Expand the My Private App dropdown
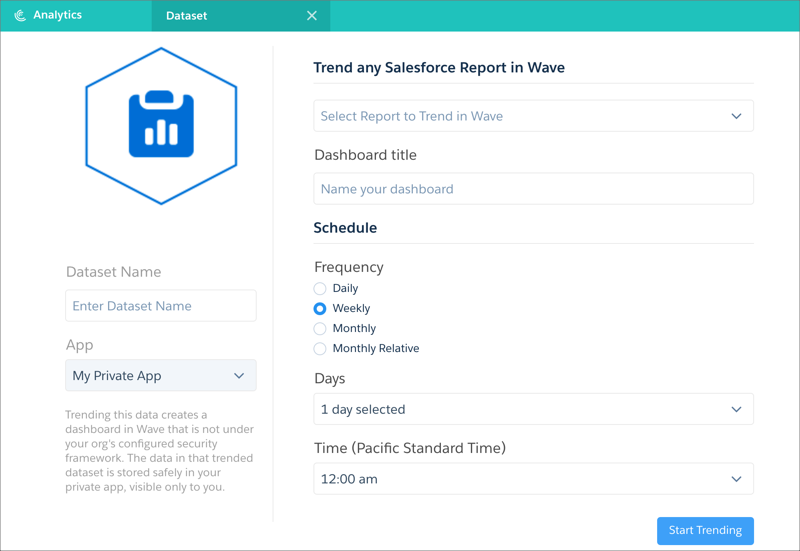This screenshot has width=800, height=551. (x=161, y=375)
